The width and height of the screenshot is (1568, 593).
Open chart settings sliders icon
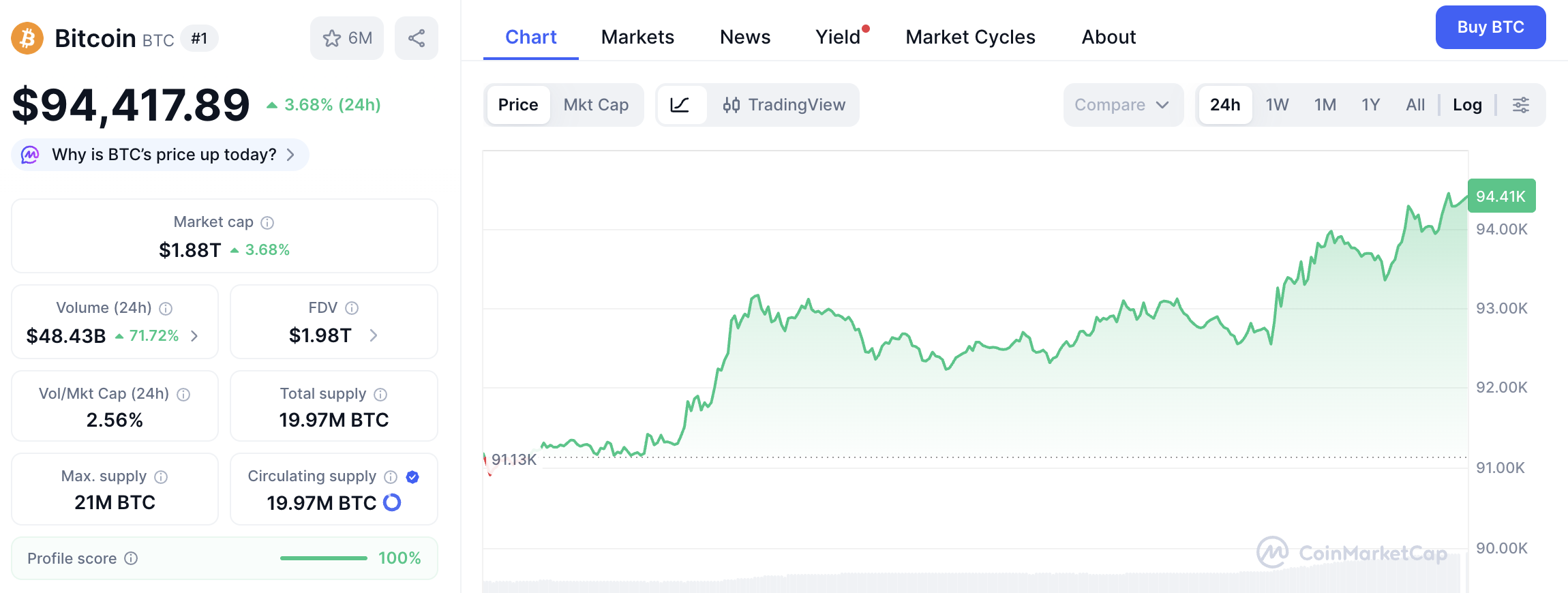click(1521, 105)
